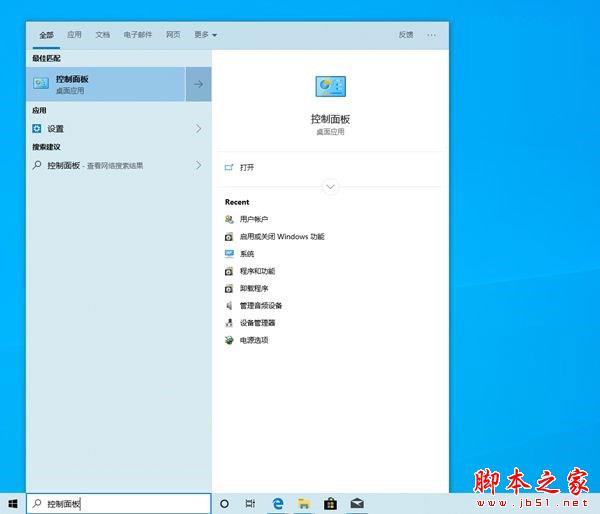Screen dimensions: 600x514
Task: Switch to the 应用 tab
Action: tap(74, 35)
